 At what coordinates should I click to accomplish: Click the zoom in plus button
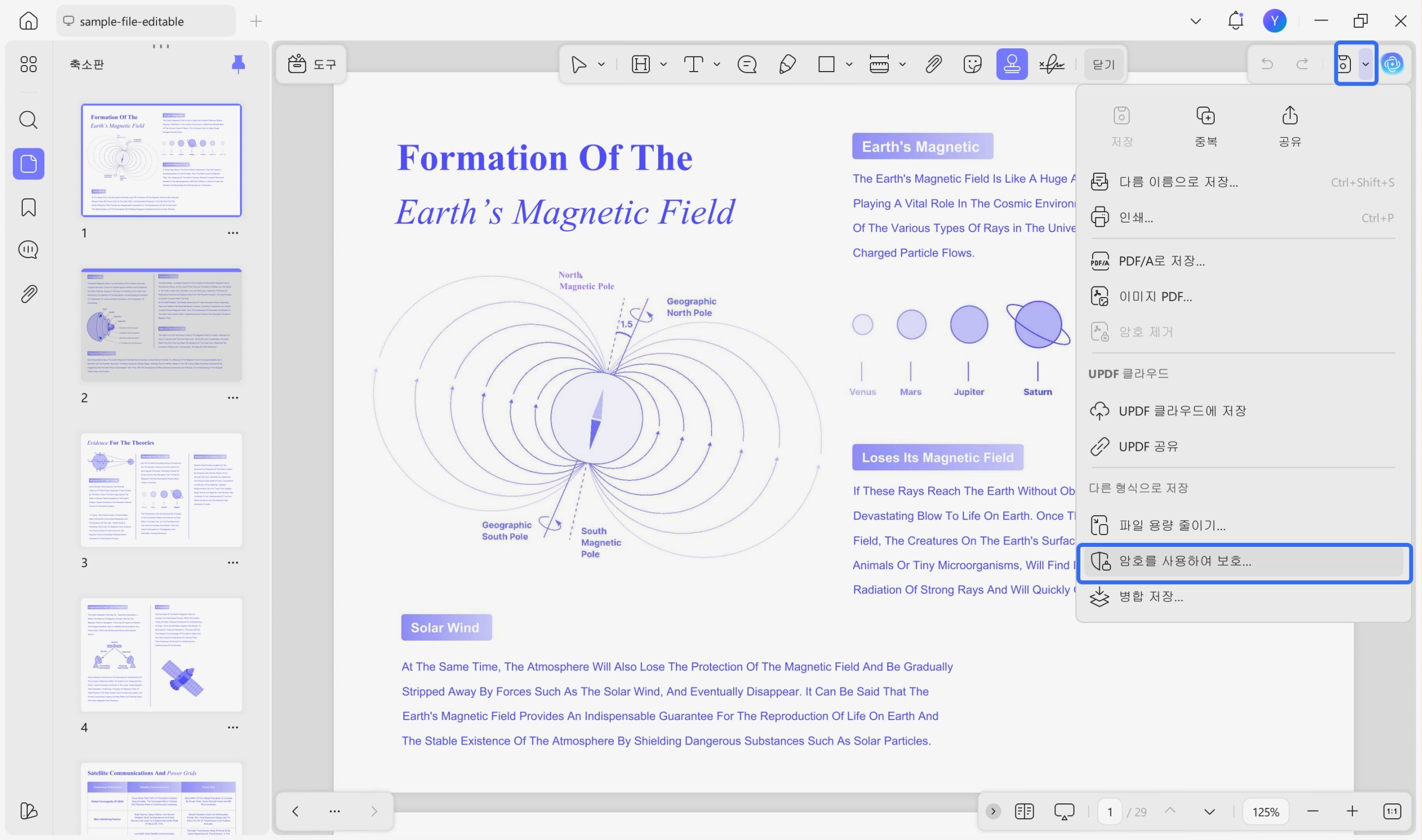tap(1352, 811)
